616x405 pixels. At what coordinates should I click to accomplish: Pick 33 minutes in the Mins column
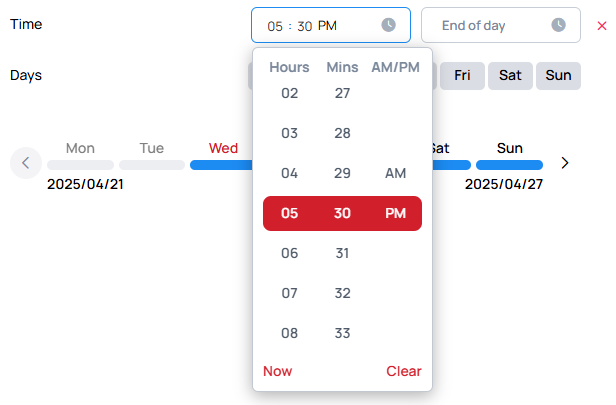(342, 334)
